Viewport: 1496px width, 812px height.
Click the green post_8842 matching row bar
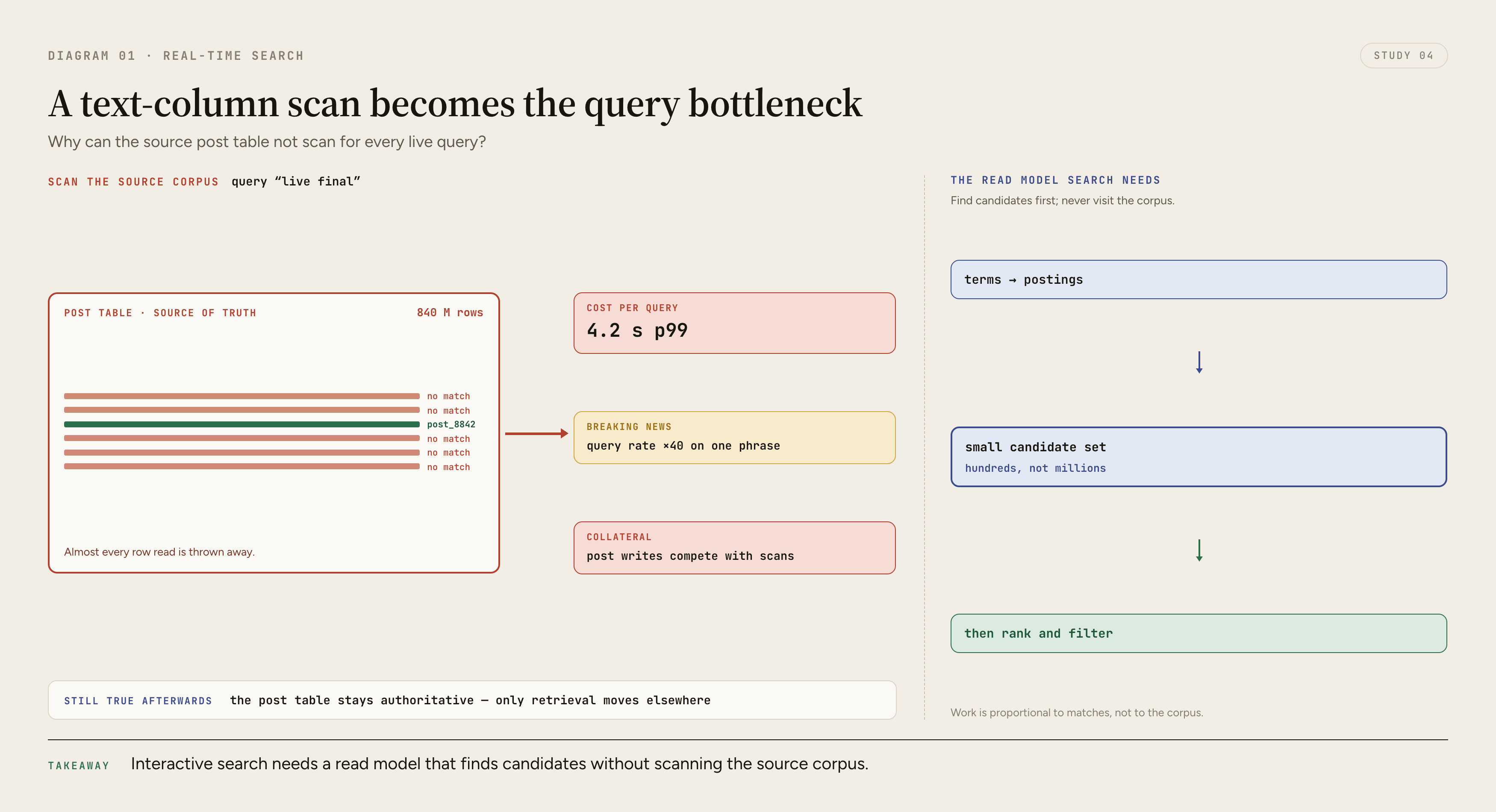tap(241, 424)
